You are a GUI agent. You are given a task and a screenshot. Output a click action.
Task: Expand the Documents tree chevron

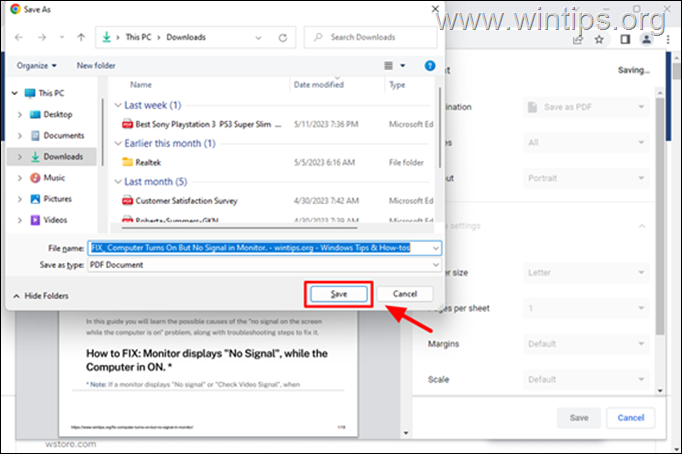(20, 136)
